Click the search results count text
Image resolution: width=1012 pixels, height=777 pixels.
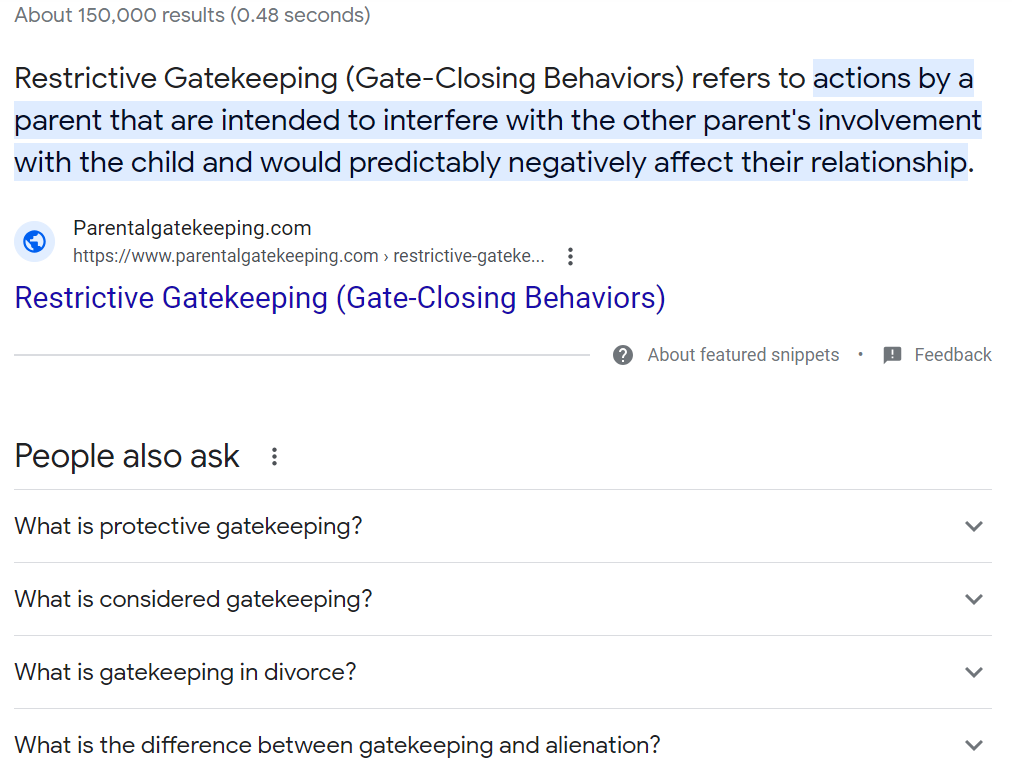(190, 15)
